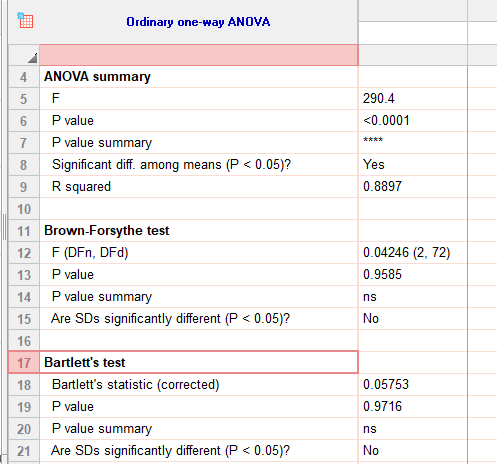Select row header 21
The height and width of the screenshot is (464, 497).
[24, 451]
